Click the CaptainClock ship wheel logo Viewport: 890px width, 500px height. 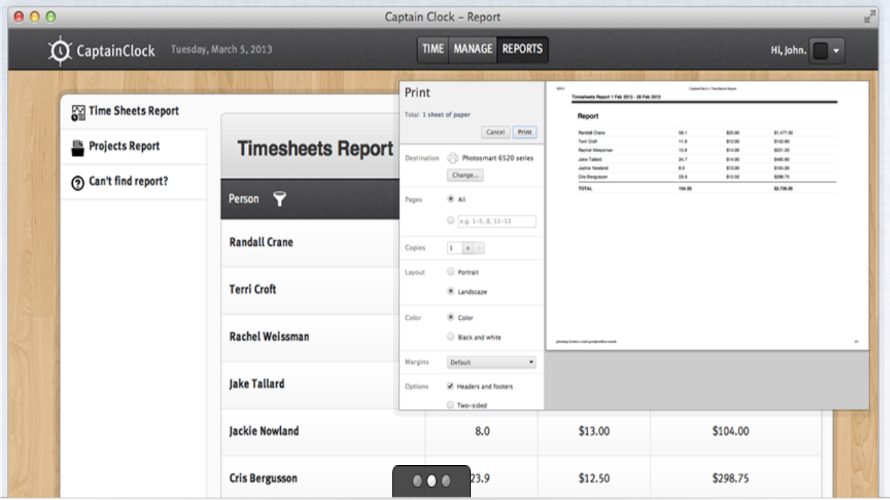click(x=60, y=51)
